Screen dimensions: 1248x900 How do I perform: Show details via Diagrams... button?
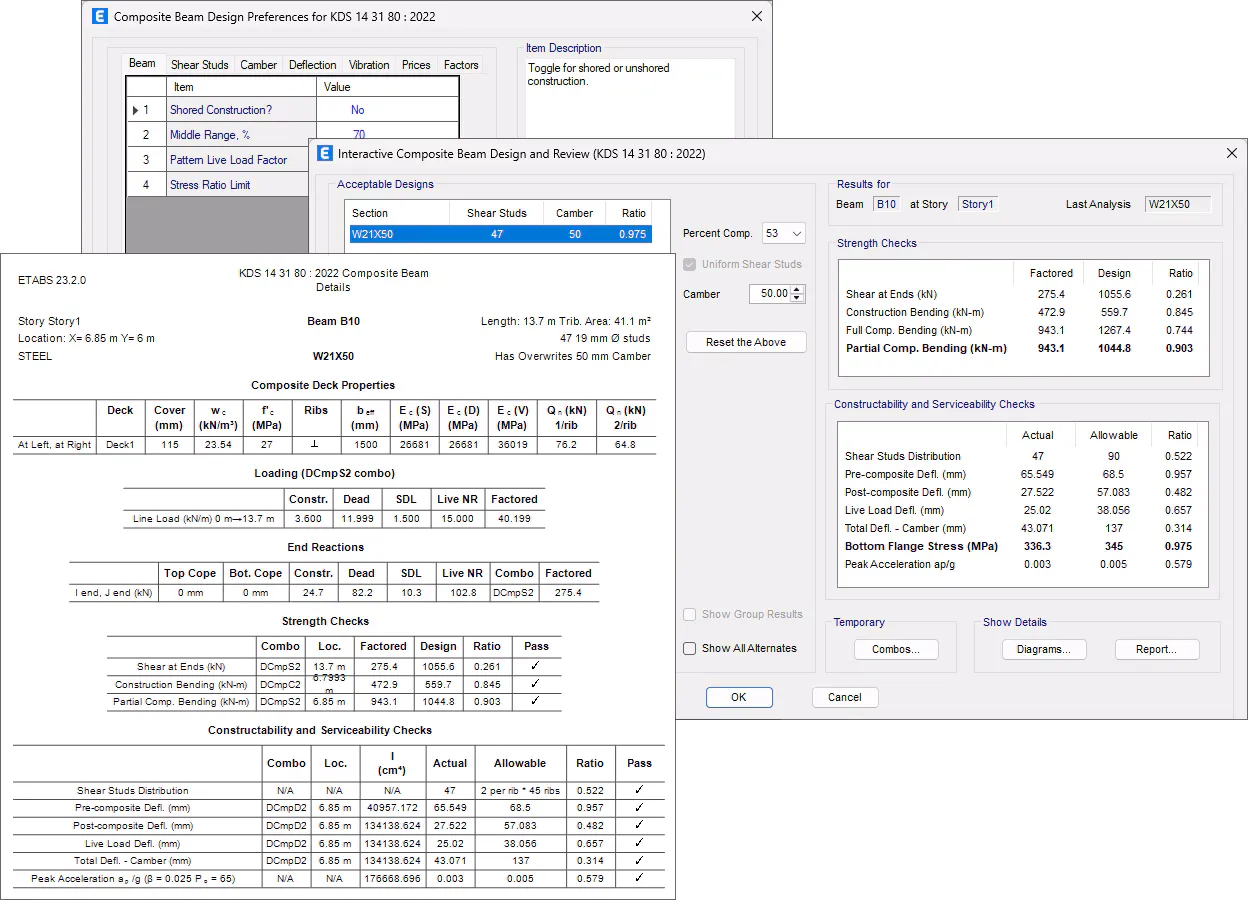(x=1043, y=649)
